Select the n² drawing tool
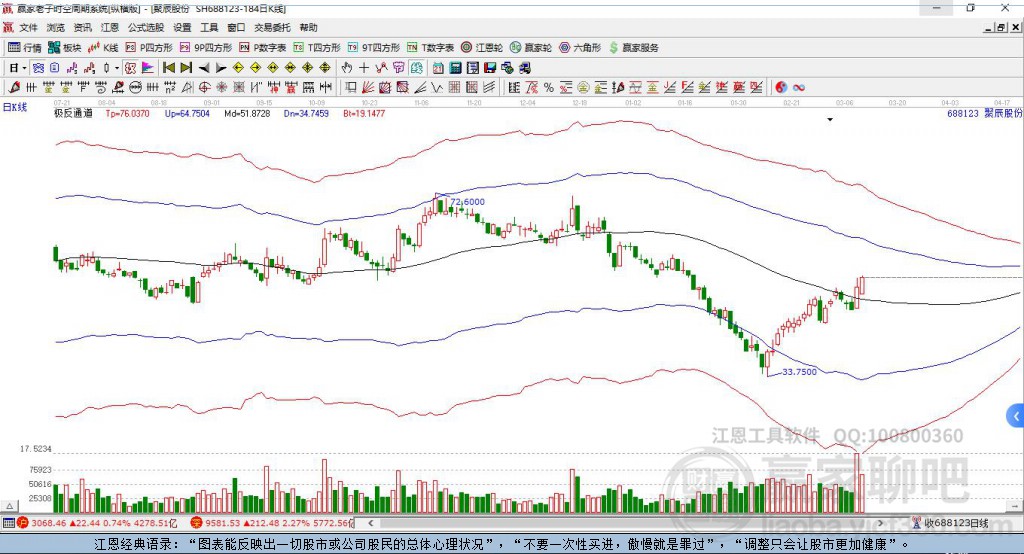 [x=170, y=88]
